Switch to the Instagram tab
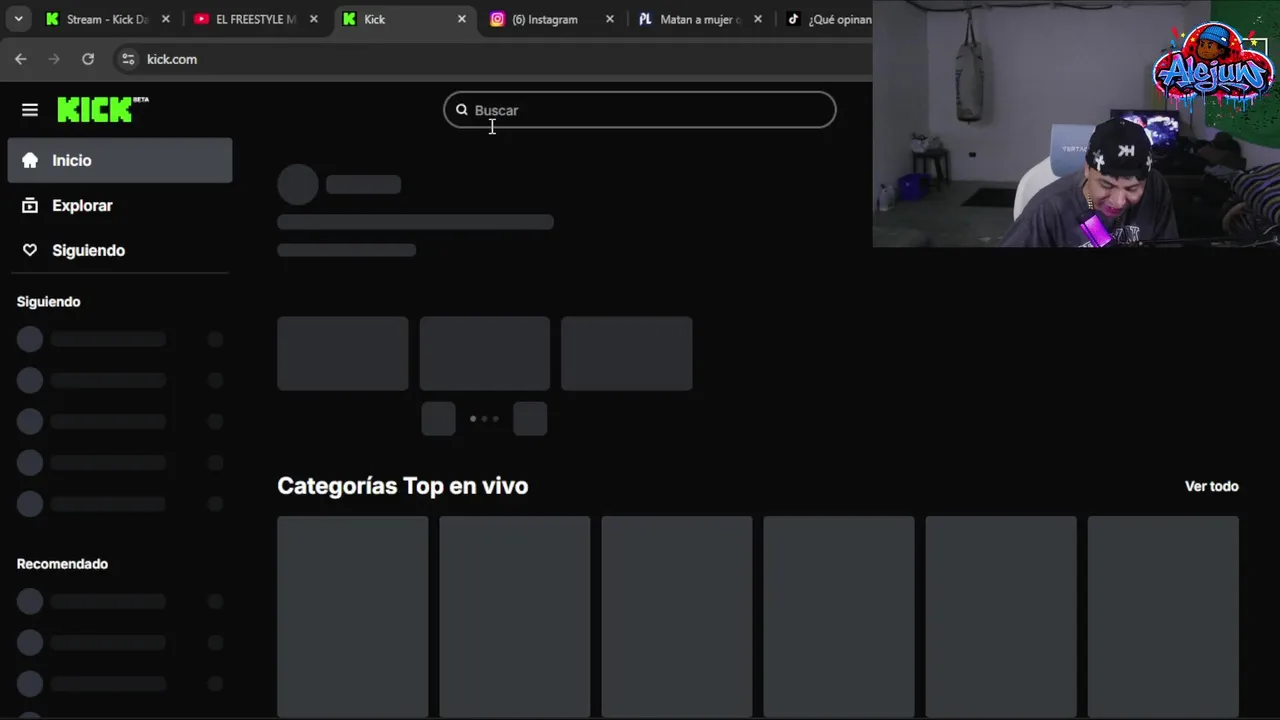 545,19
